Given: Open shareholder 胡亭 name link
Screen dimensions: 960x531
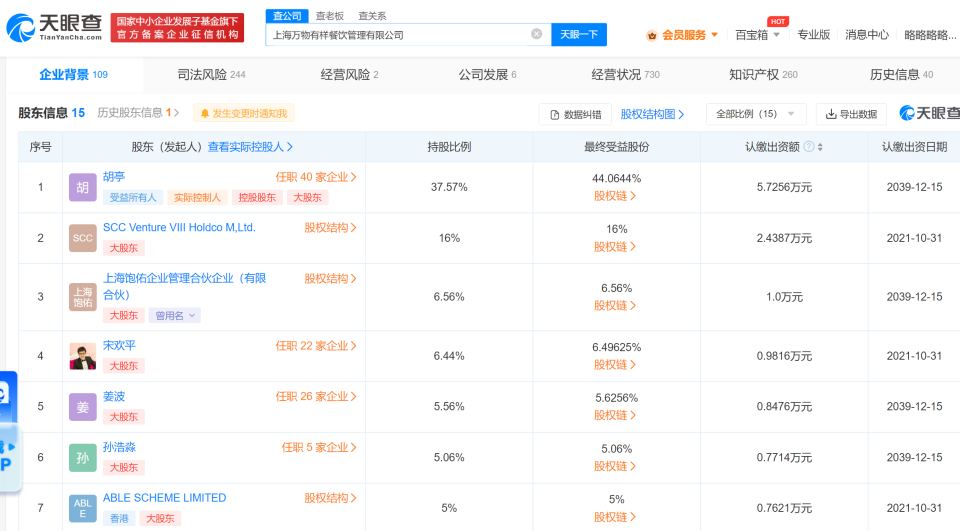Looking at the screenshot, I should point(114,177).
